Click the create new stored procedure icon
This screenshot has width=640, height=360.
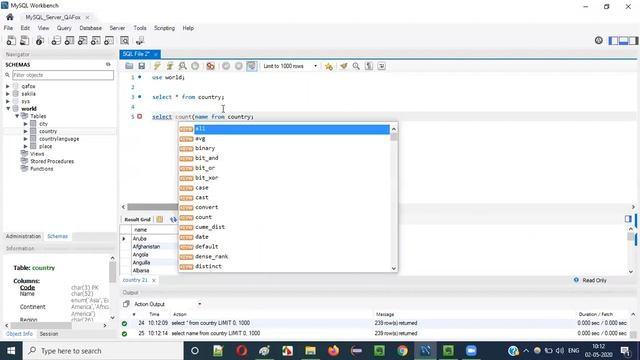click(96, 40)
